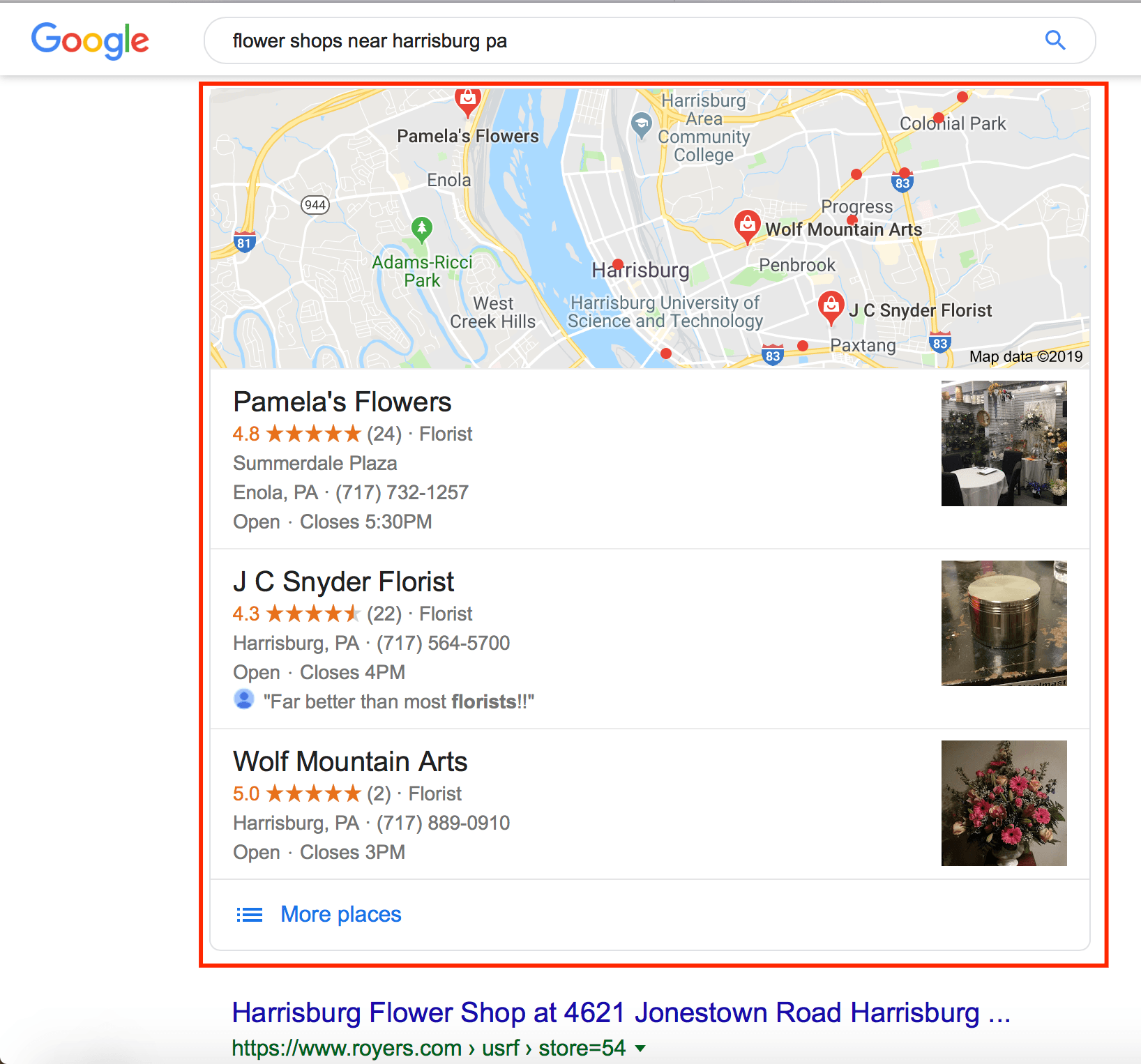Click "Closes 4PM" hours text
Viewport: 1141px width, 1064px height.
click(x=352, y=672)
